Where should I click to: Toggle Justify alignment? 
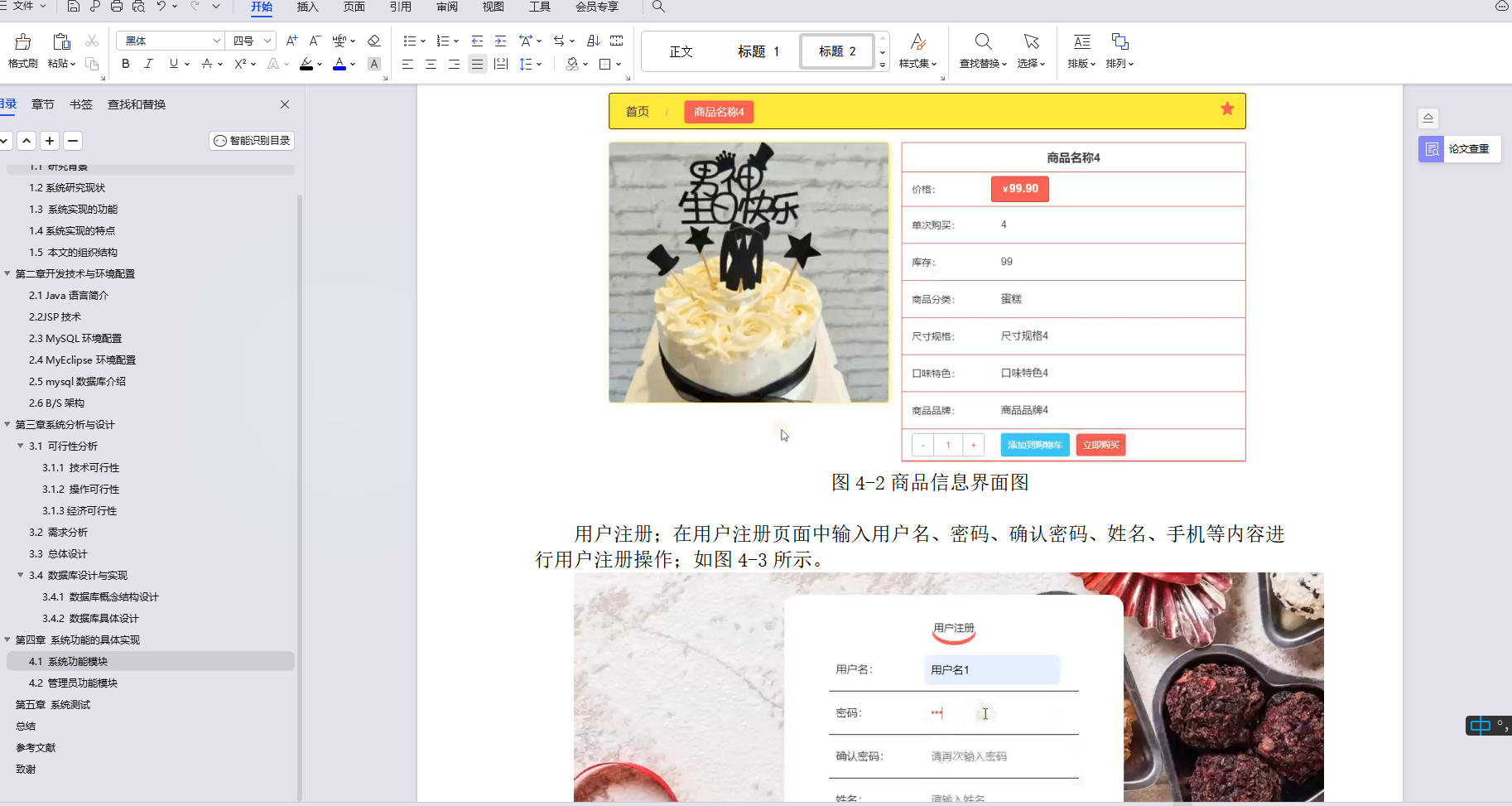point(477,64)
